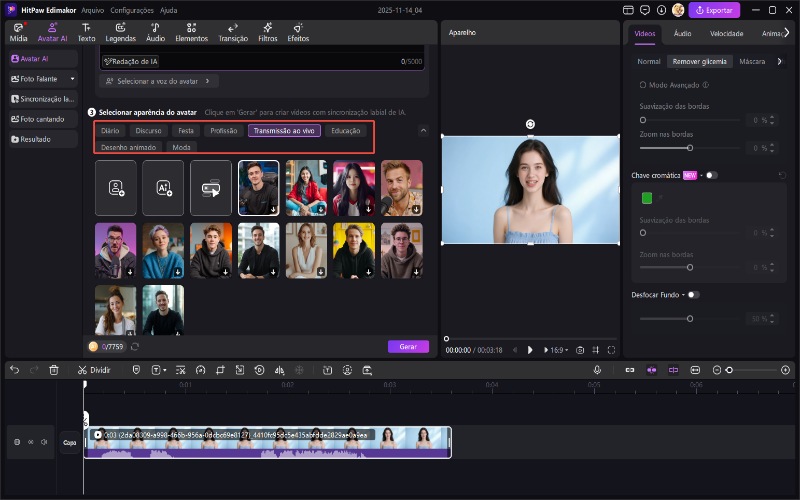The image size is (800, 500).
Task: Open the Filtros panel icon
Action: coord(267,32)
